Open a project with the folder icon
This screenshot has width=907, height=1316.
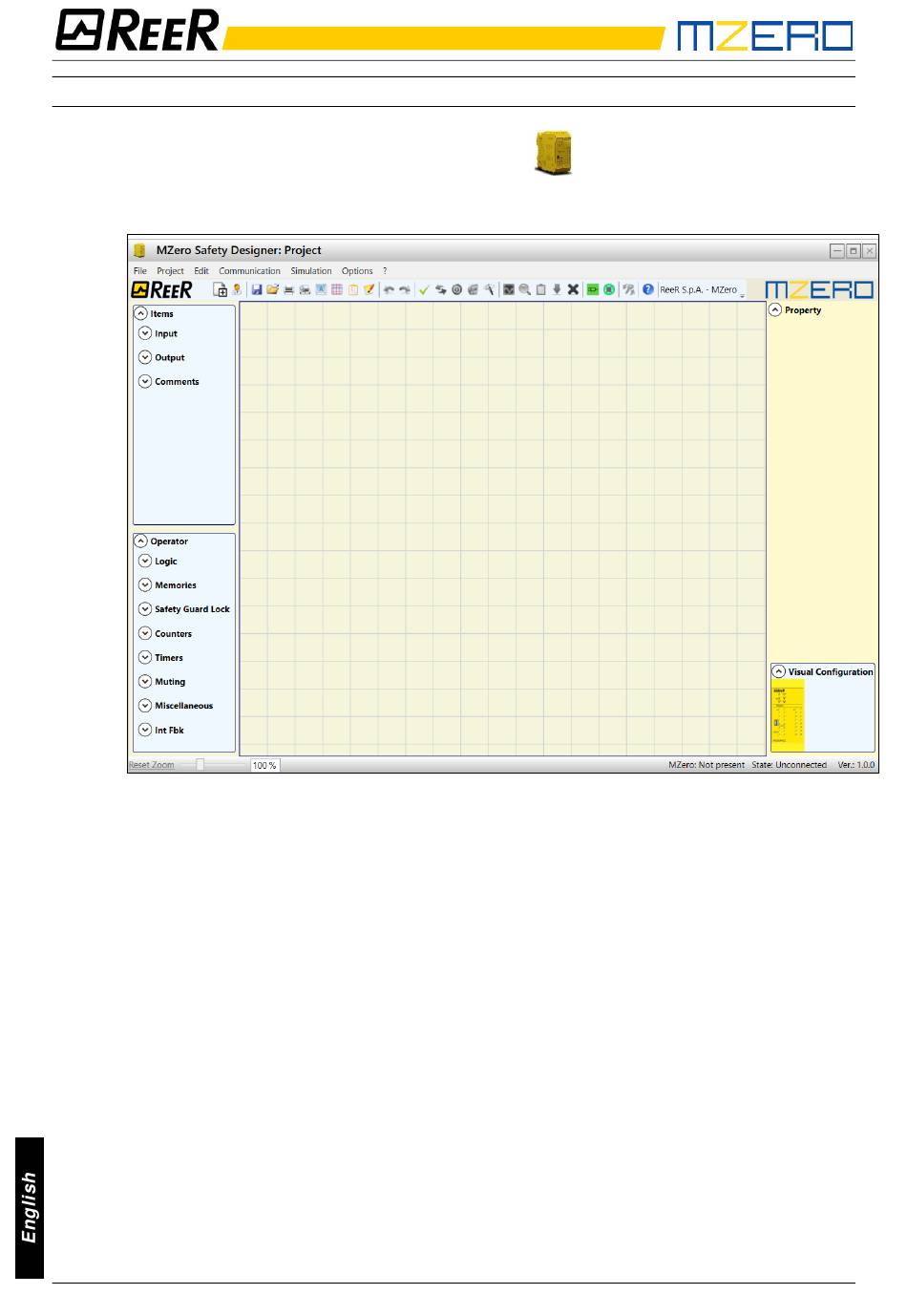[x=272, y=289]
